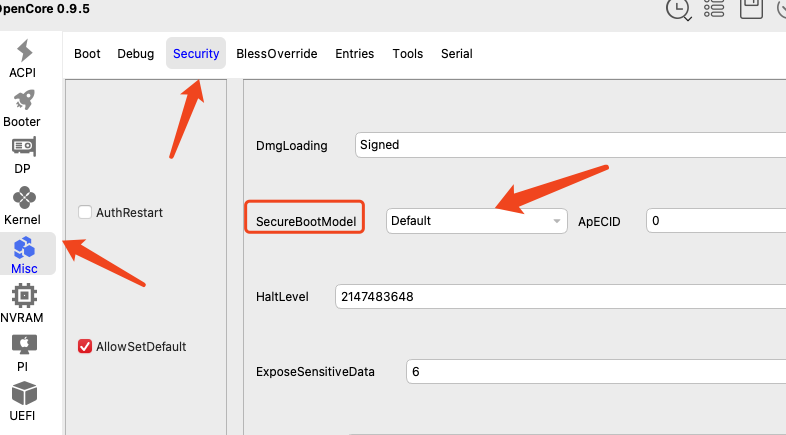
Task: Uncheck the AllowSetDefault checkbox
Action: pyautogui.click(x=85, y=347)
